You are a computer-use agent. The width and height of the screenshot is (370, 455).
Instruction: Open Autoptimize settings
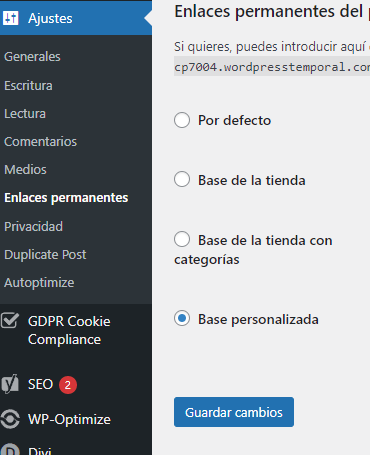pyautogui.click(x=39, y=283)
